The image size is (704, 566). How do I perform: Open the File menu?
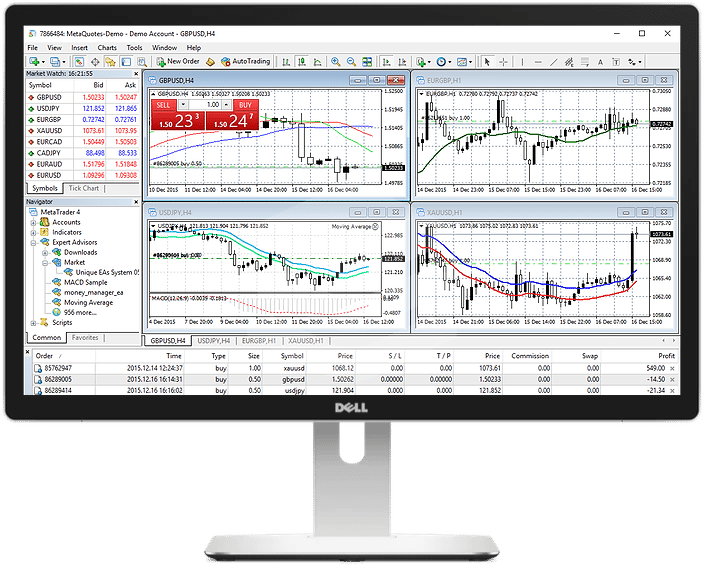tap(32, 48)
